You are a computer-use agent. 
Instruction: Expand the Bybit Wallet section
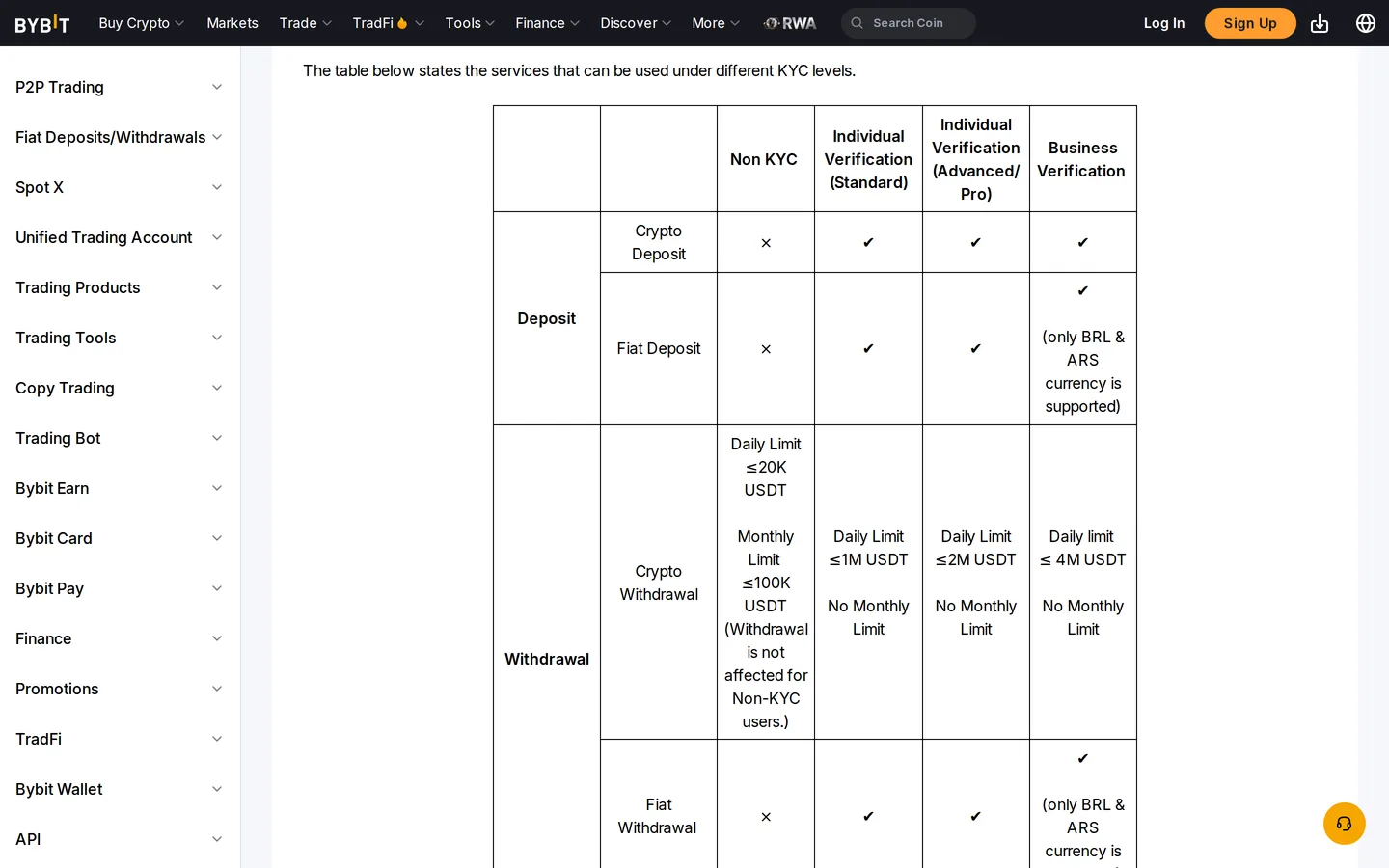(120, 789)
